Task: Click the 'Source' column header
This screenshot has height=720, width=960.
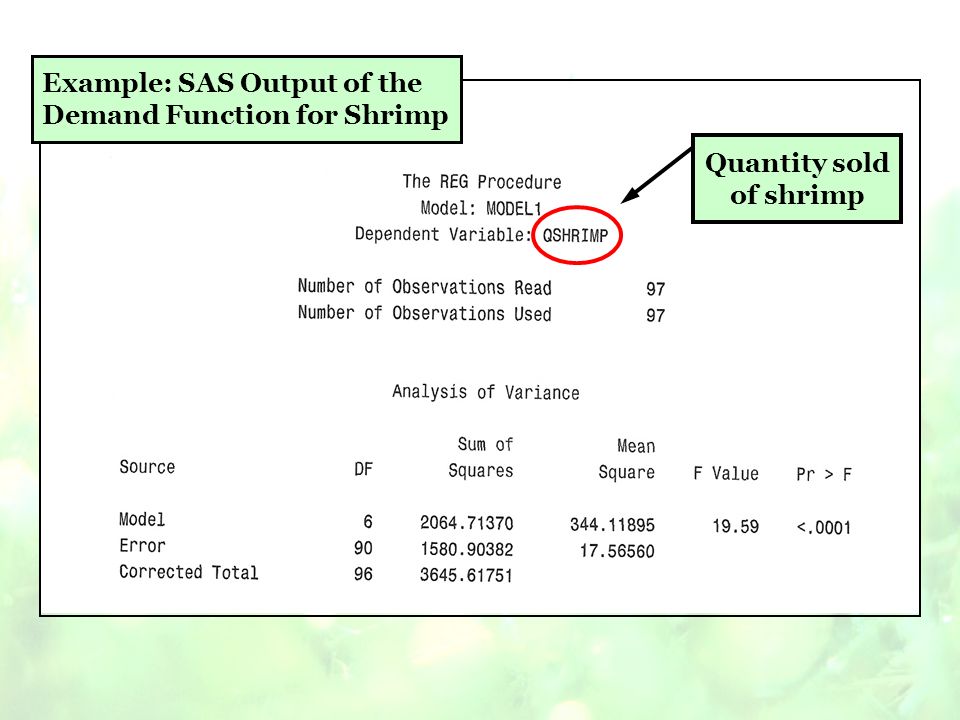Action: tap(147, 467)
